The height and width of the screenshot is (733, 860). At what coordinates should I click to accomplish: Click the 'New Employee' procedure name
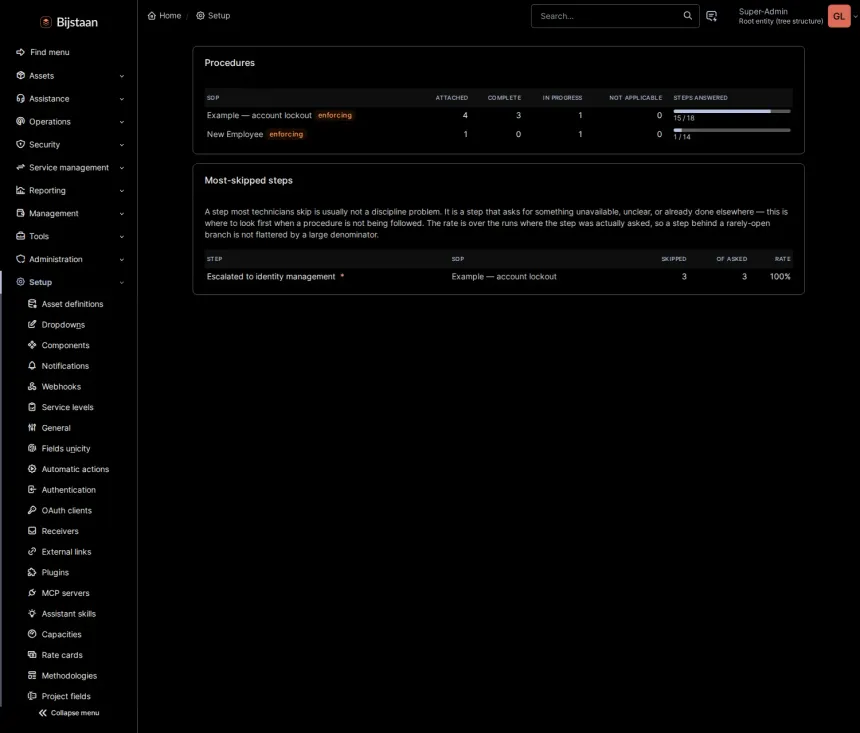pos(235,134)
